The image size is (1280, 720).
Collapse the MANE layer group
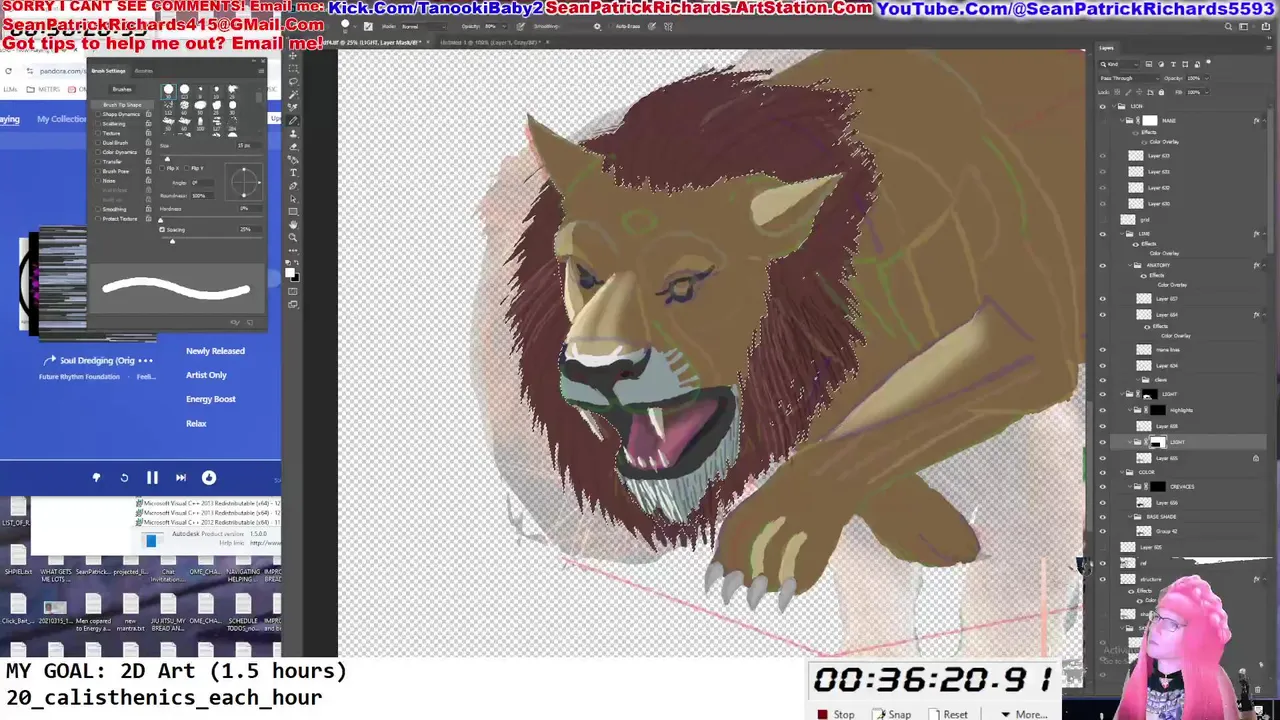(1122, 121)
